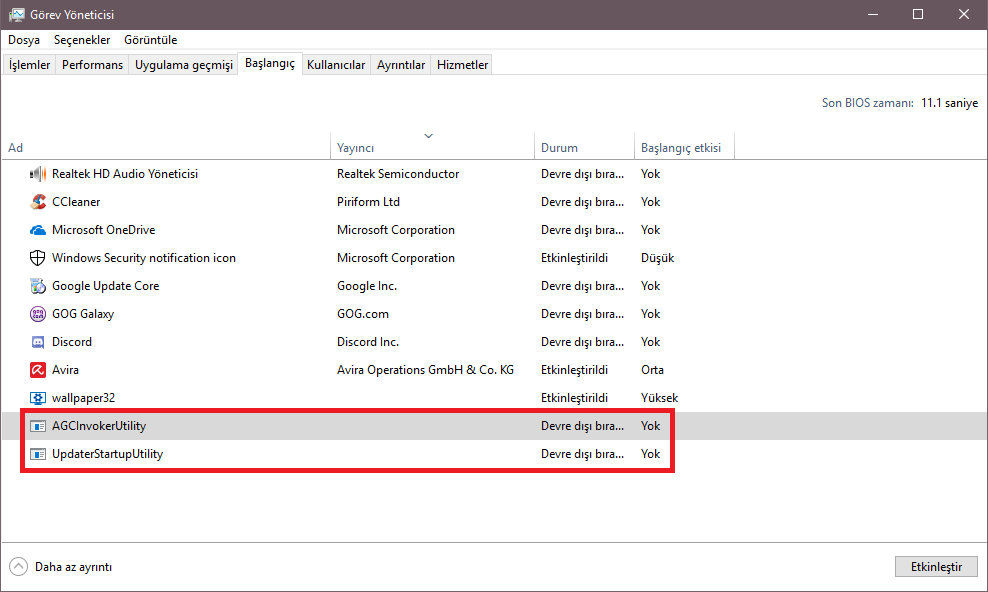Image resolution: width=988 pixels, height=592 pixels.
Task: Switch to the Hizmetler tab
Action: coord(462,65)
